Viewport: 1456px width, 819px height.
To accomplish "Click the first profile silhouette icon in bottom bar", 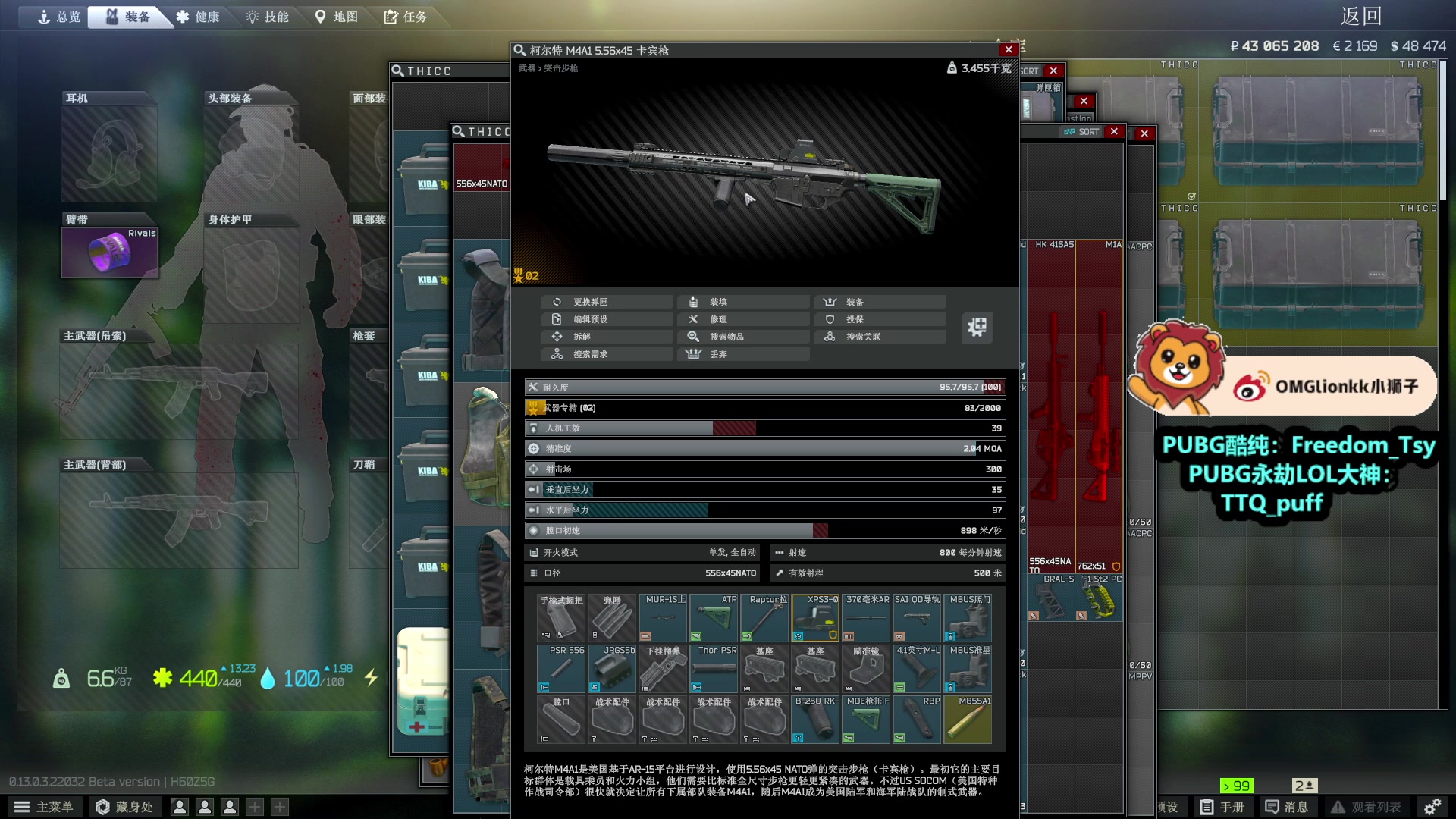I will [180, 807].
